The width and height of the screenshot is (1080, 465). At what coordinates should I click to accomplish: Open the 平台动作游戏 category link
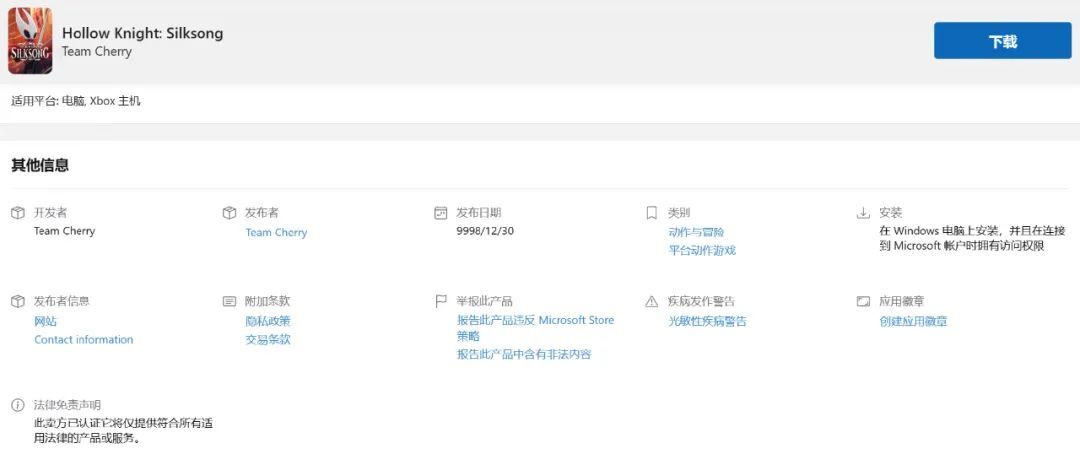point(702,250)
